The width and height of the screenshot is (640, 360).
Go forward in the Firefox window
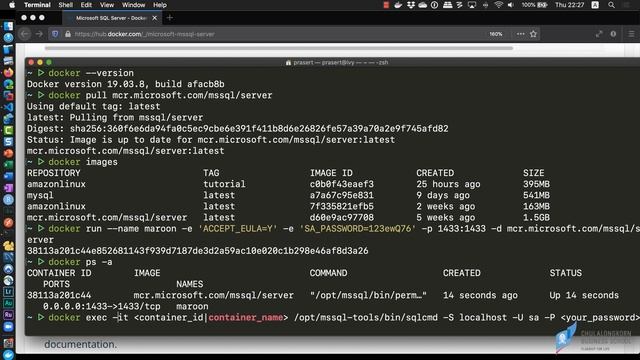click(39, 34)
